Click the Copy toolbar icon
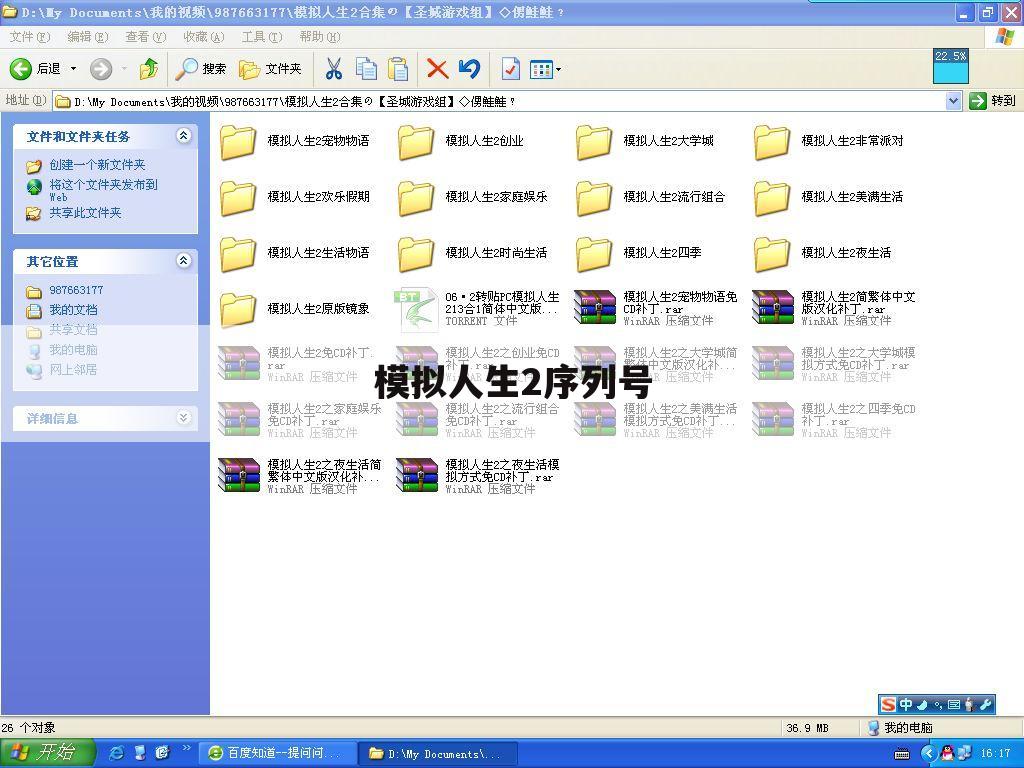 pyautogui.click(x=366, y=69)
